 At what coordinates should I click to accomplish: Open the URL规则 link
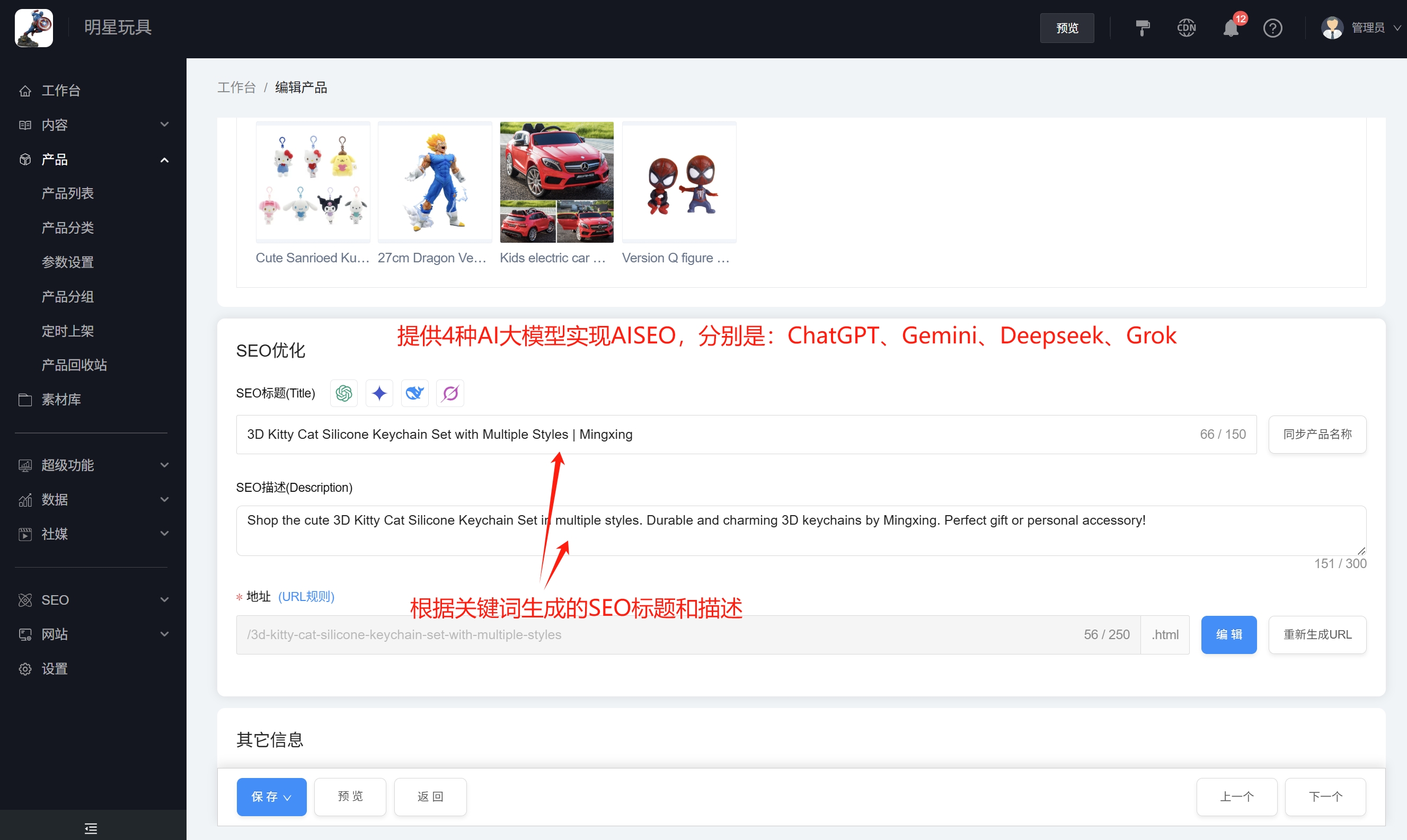tap(306, 596)
